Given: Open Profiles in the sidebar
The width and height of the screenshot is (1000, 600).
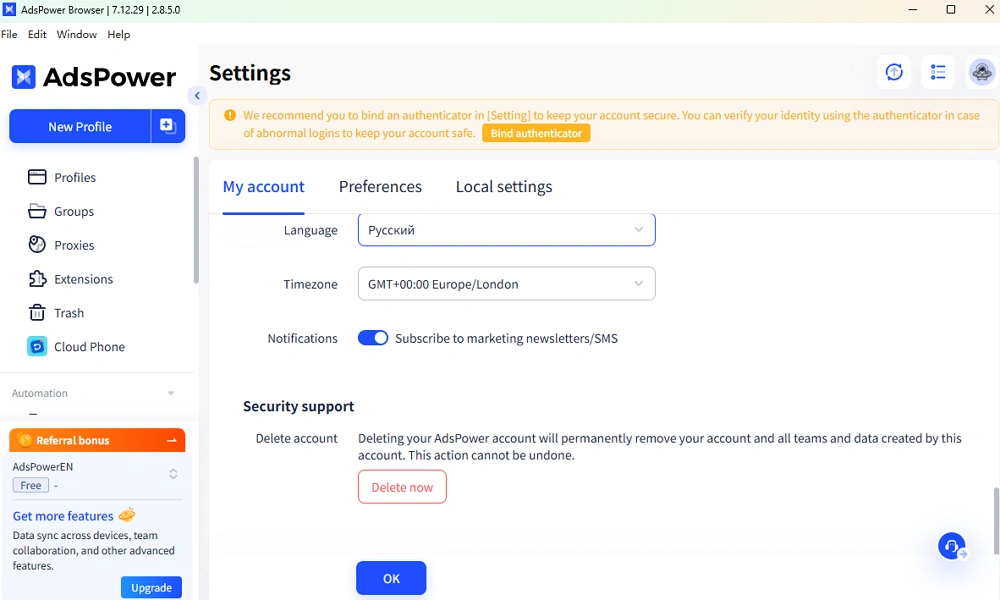Looking at the screenshot, I should point(62,177).
